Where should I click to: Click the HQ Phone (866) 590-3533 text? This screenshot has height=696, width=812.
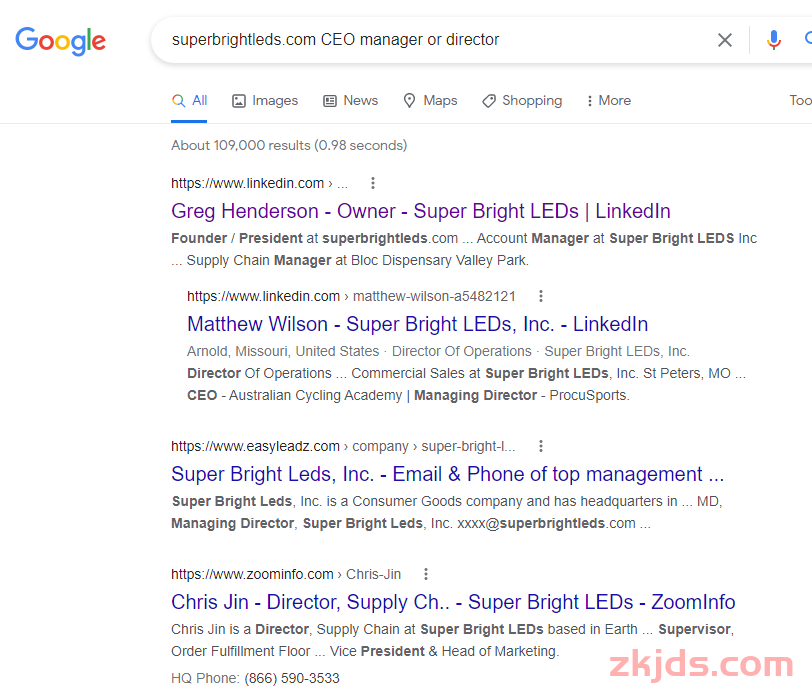(255, 678)
